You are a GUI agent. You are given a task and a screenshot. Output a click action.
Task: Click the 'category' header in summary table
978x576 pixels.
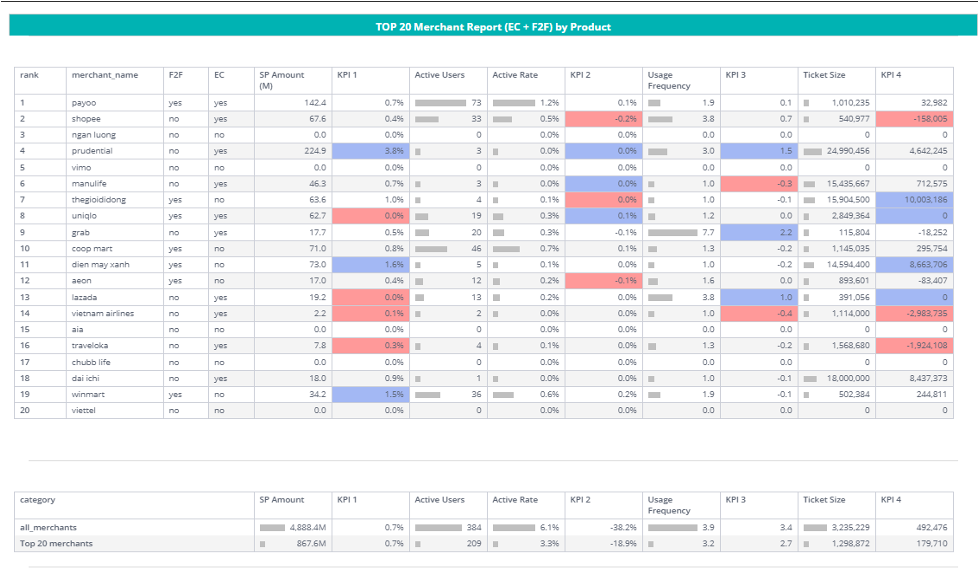(37, 500)
